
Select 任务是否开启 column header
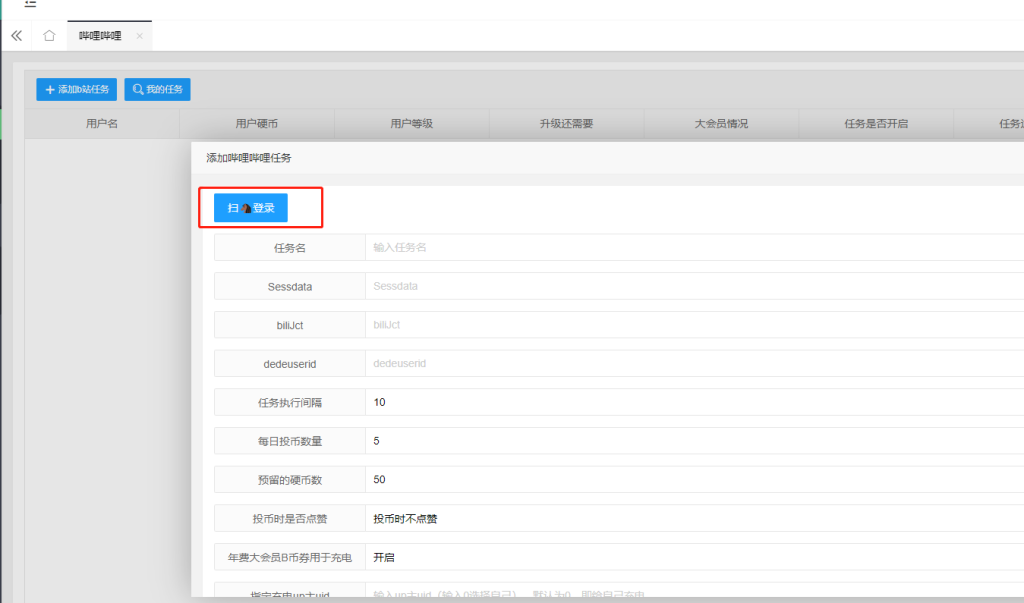(x=876, y=123)
